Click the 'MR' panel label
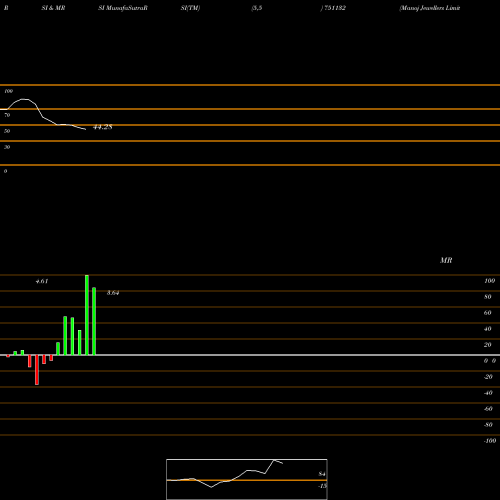The height and width of the screenshot is (500, 500). (x=446, y=260)
